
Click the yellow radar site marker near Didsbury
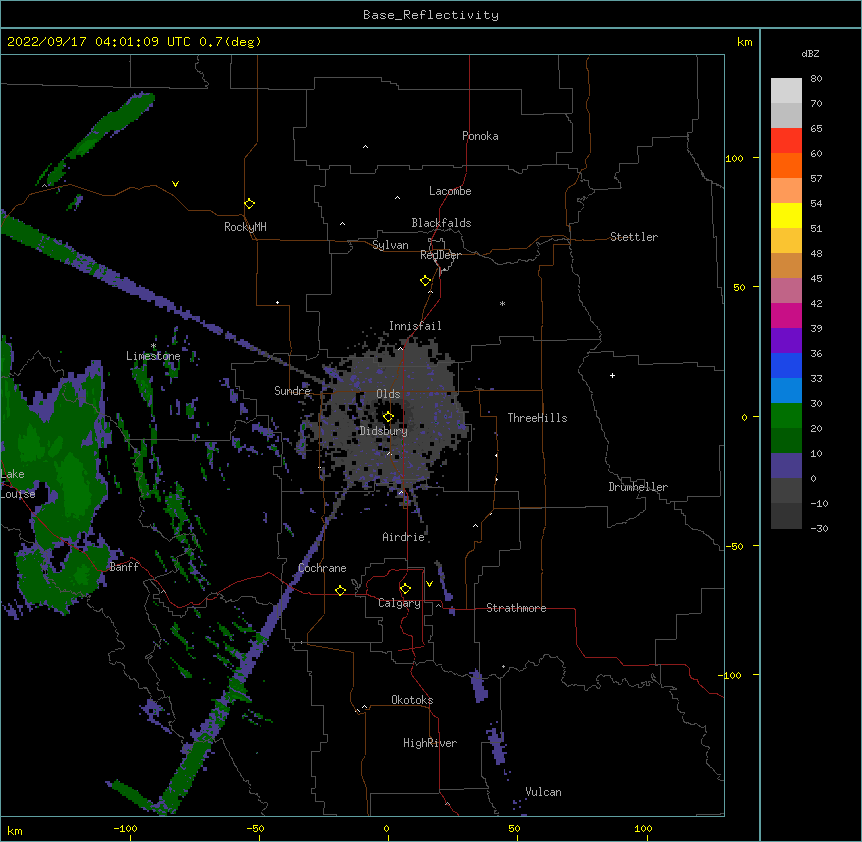tap(388, 417)
